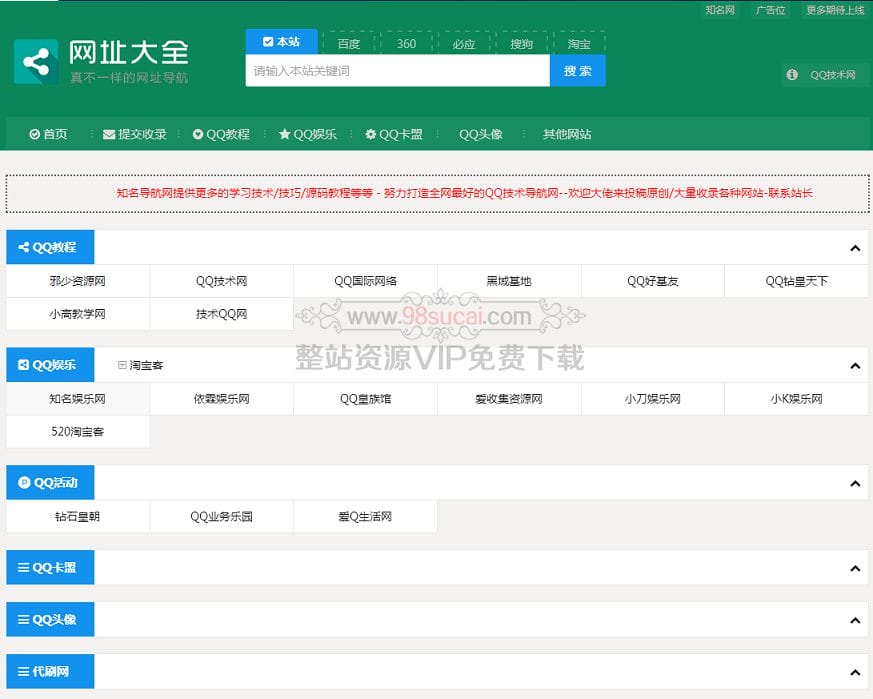Collapse the QQ活动 section with its chevron
The image size is (873, 699).
855,483
